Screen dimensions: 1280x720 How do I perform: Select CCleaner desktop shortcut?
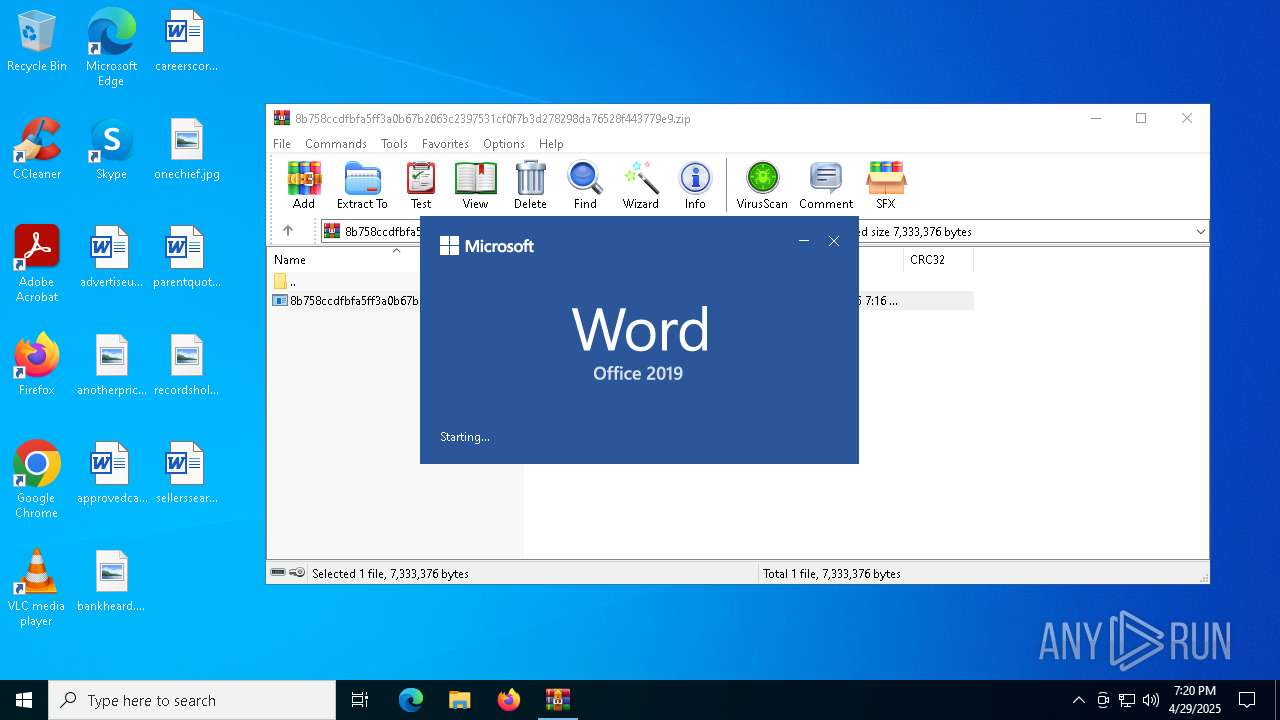(x=37, y=150)
